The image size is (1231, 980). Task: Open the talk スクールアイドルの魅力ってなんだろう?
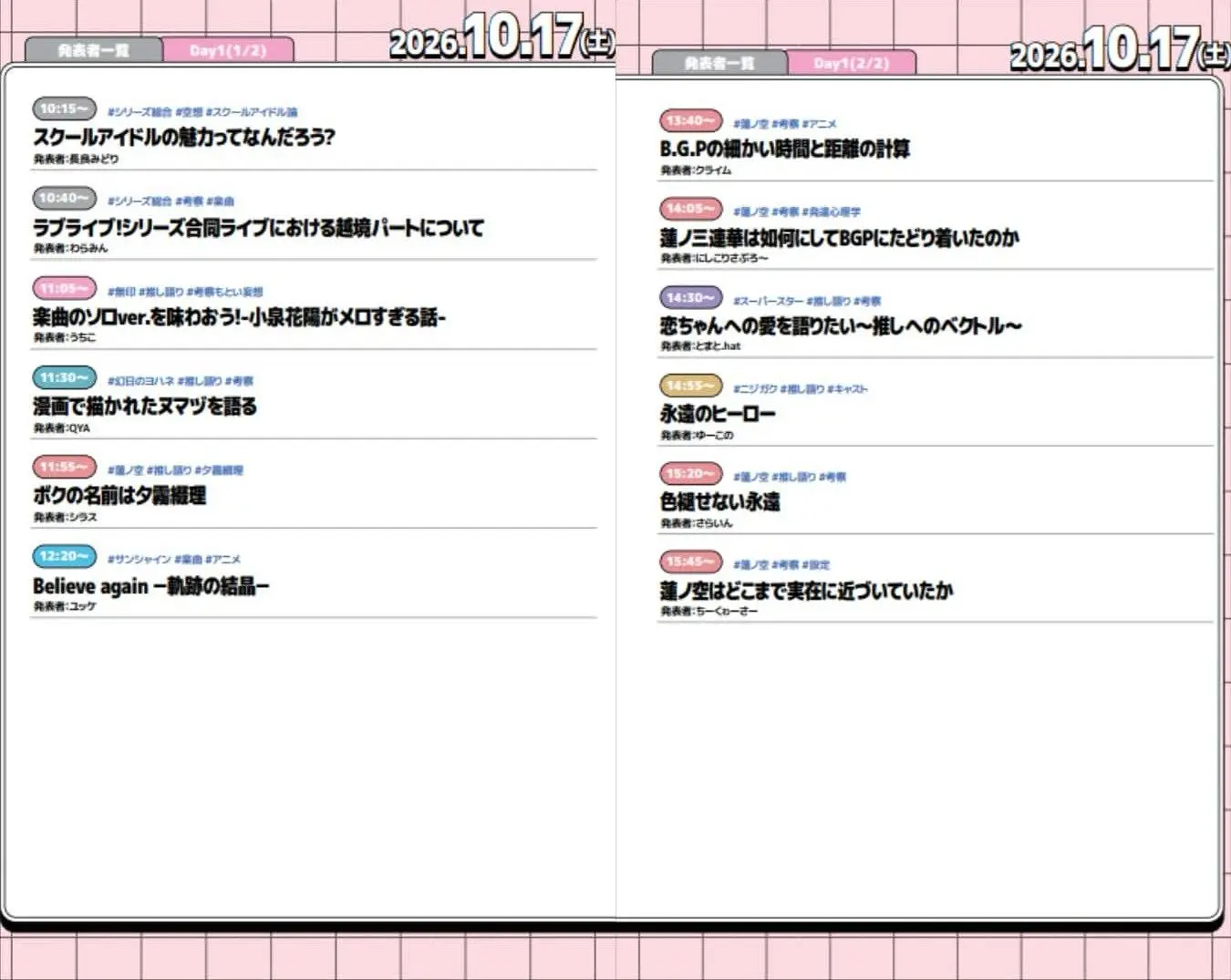(x=184, y=137)
